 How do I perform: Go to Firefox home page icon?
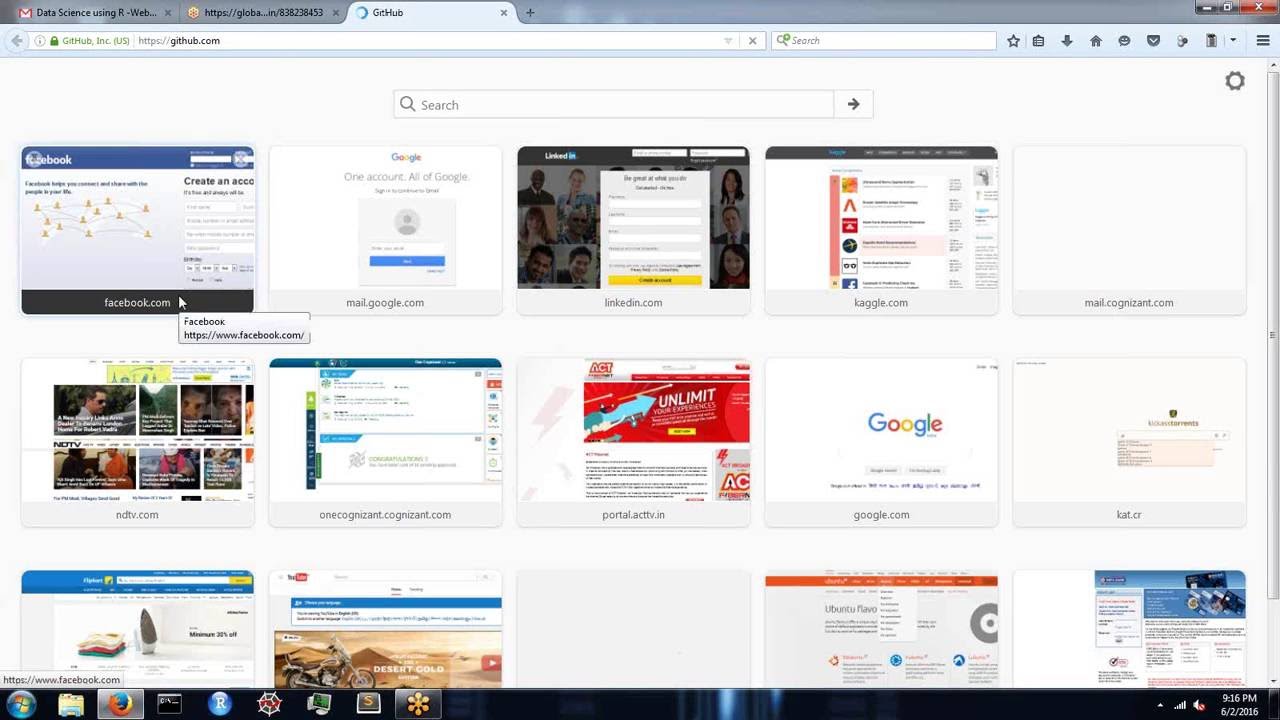tap(1096, 41)
